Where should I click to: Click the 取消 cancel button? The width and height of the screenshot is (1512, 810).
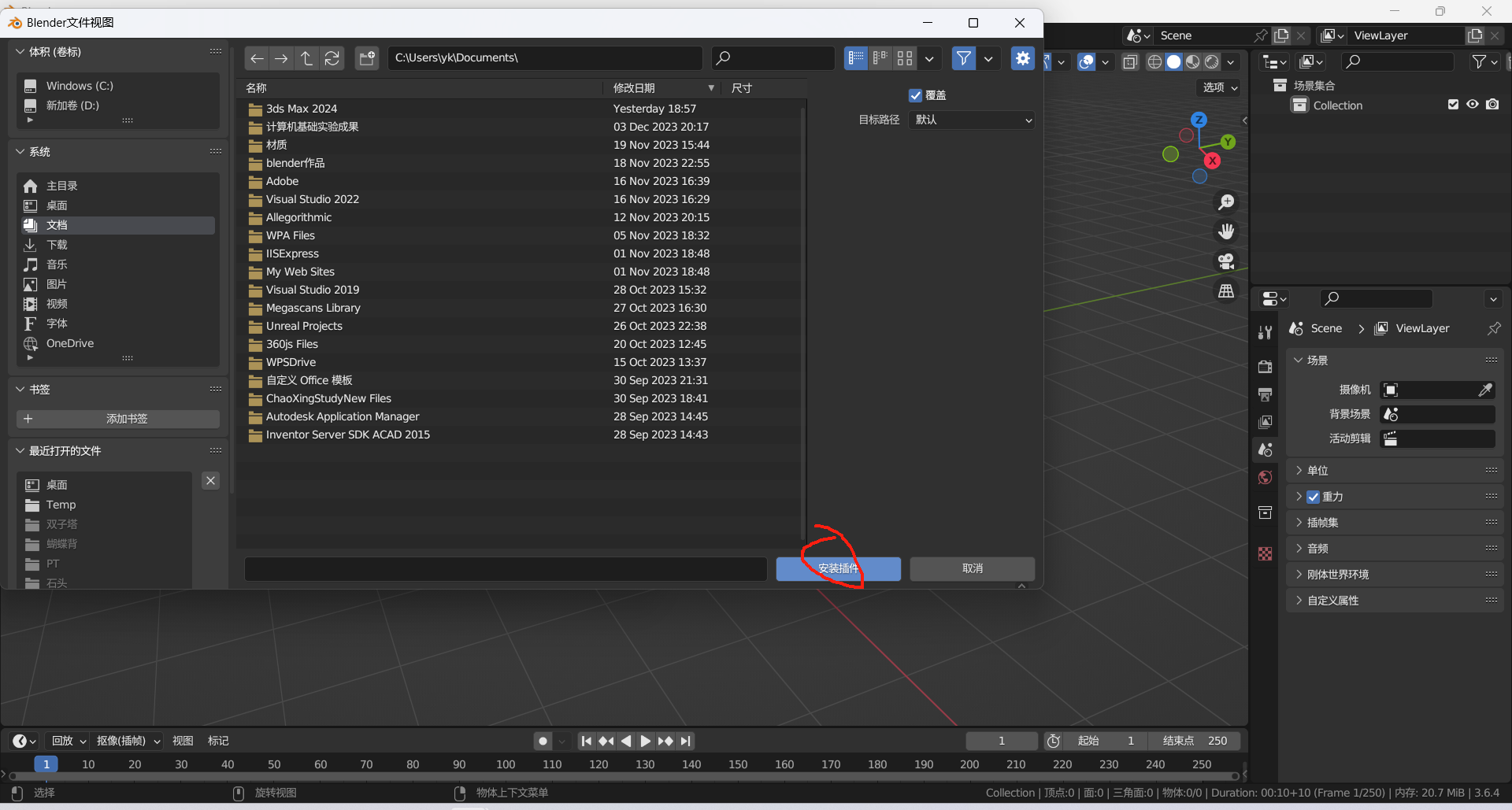pos(973,568)
